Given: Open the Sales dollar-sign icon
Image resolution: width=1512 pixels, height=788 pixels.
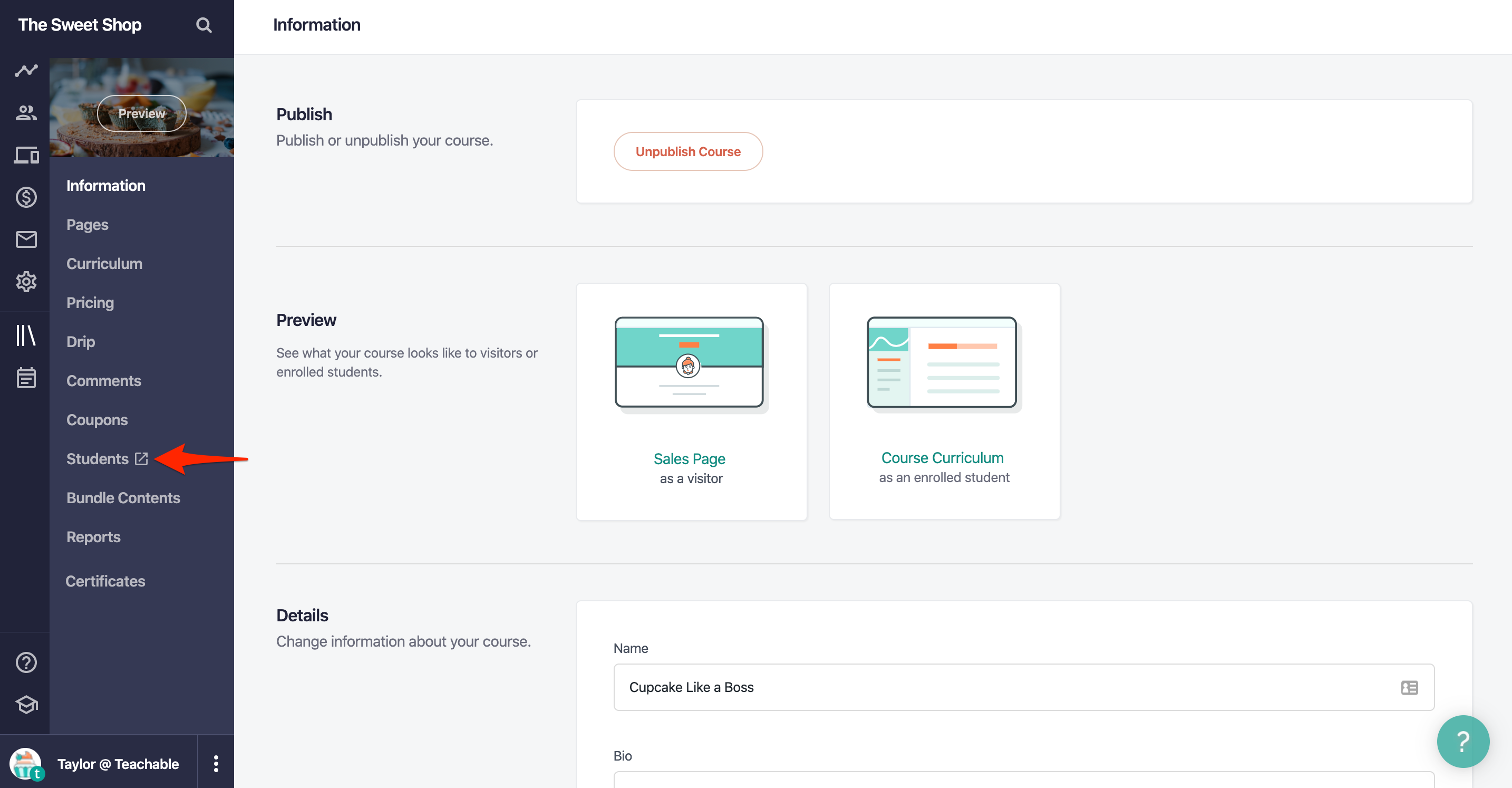Looking at the screenshot, I should pyautogui.click(x=26, y=197).
